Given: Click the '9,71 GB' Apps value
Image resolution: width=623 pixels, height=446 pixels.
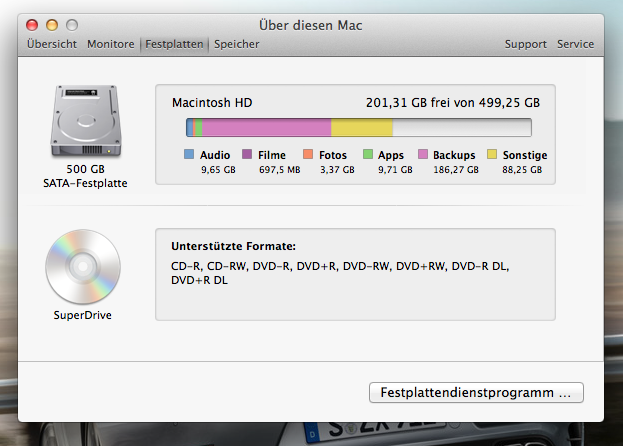Looking at the screenshot, I should click(x=395, y=170).
